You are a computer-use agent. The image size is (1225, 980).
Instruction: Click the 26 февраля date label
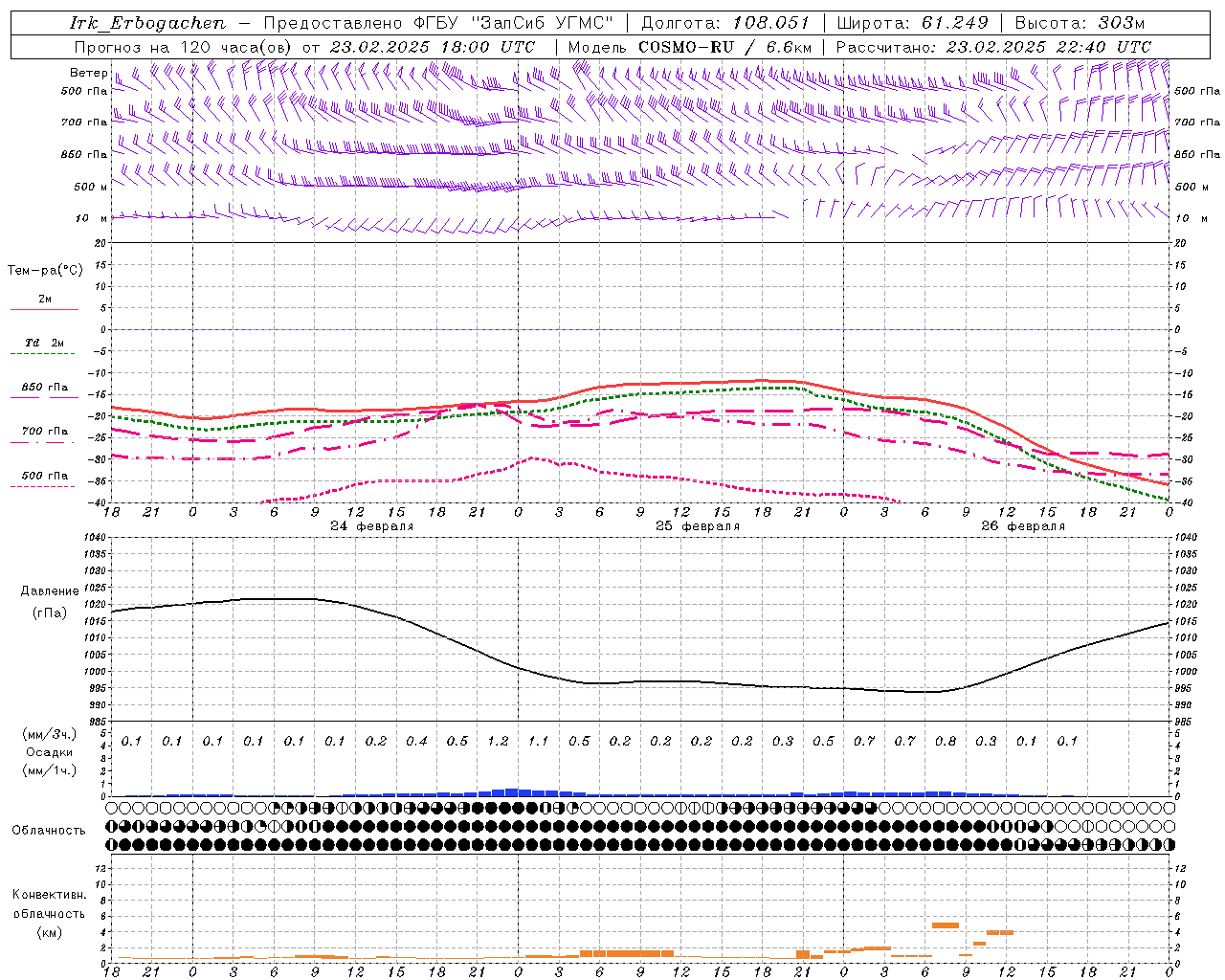coord(1022,526)
